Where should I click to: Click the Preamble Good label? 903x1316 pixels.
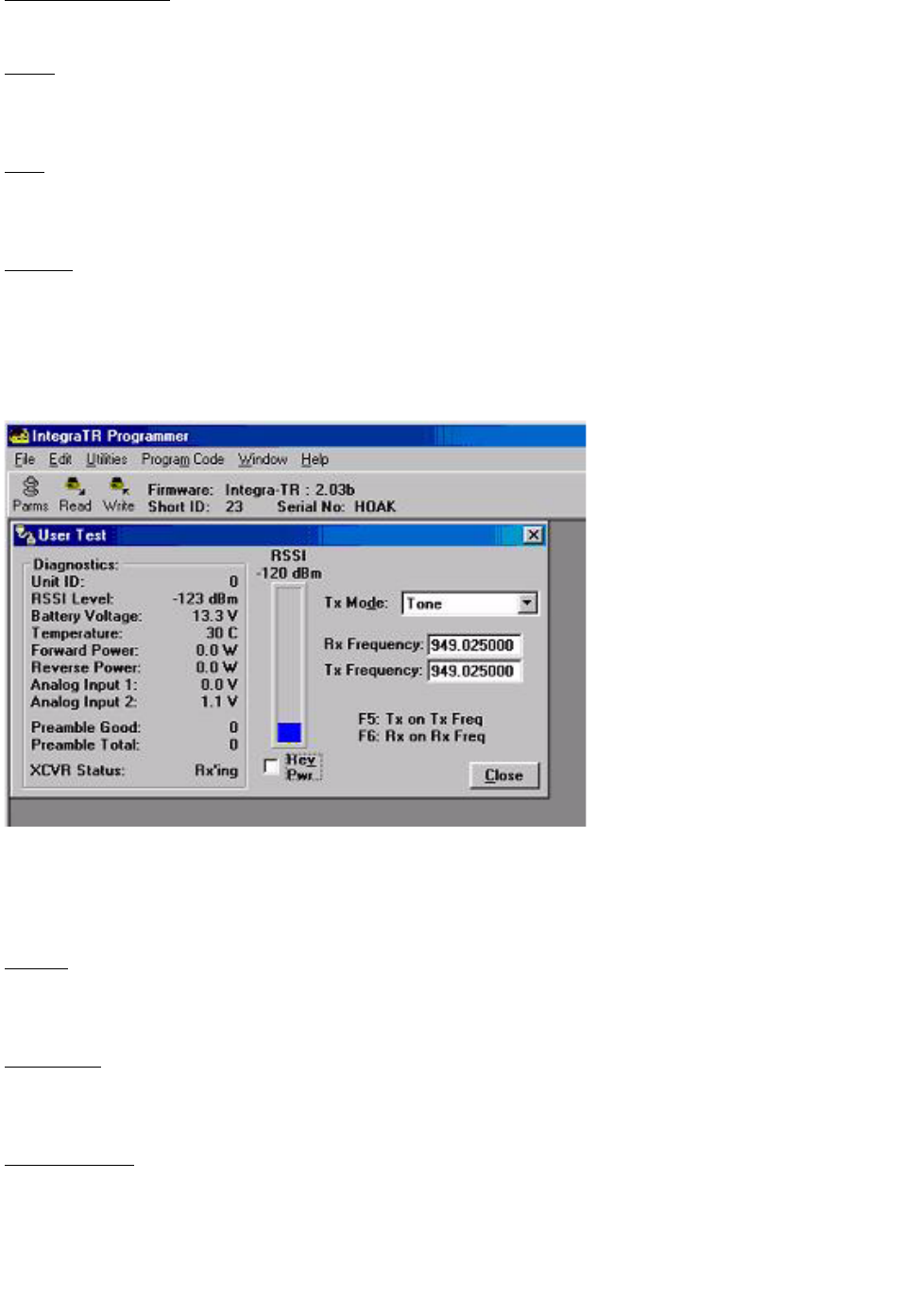click(x=86, y=727)
